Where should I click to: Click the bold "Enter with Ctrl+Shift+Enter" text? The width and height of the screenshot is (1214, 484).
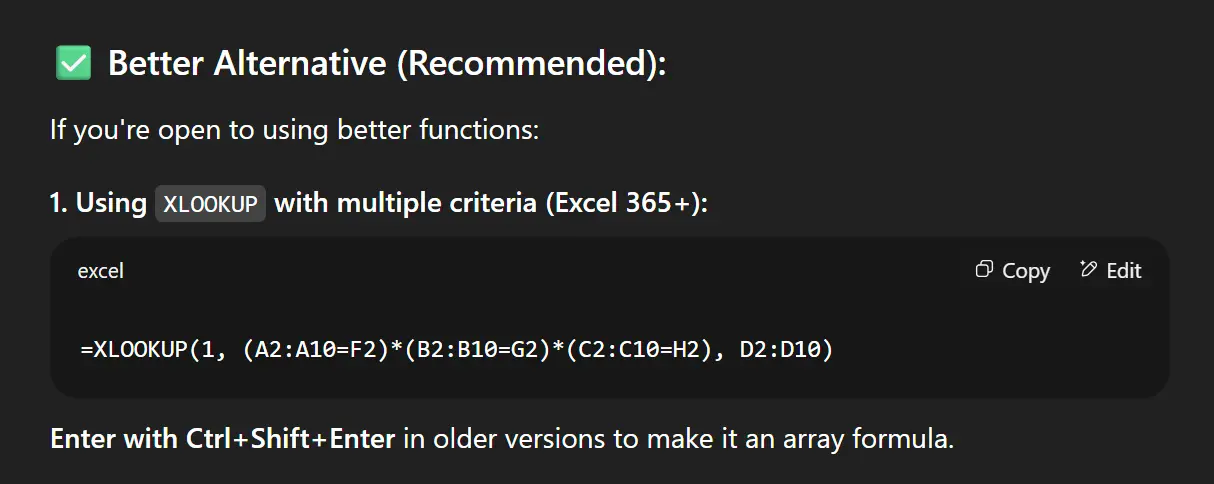pos(222,439)
